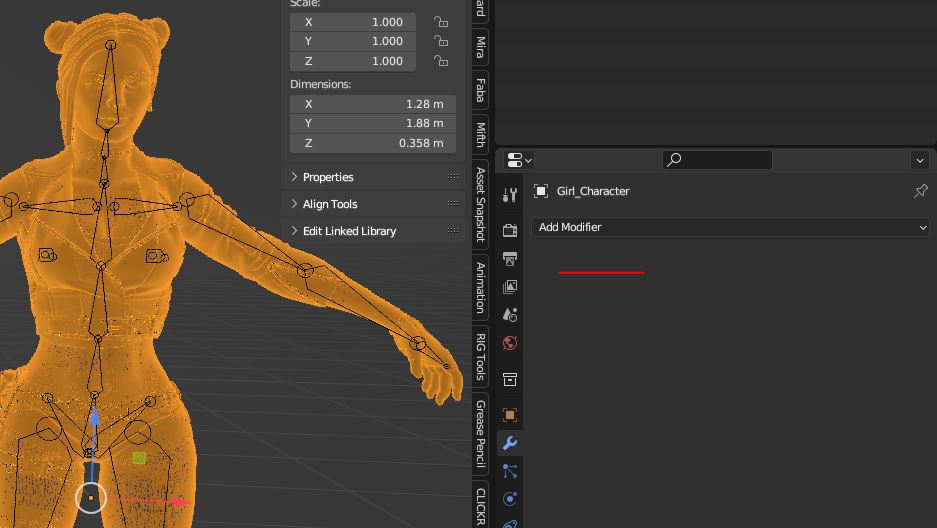This screenshot has height=528, width=937.
Task: Click the properties search field
Action: (x=717, y=160)
